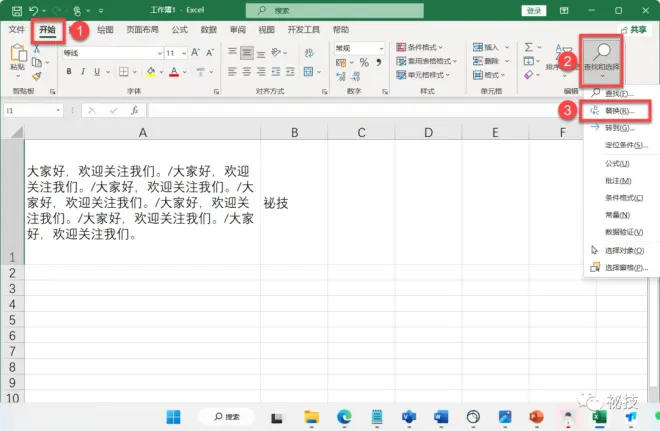This screenshot has width=660, height=431.
Task: Click the Orientation text angle icon
Action: pyautogui.click(x=276, y=52)
